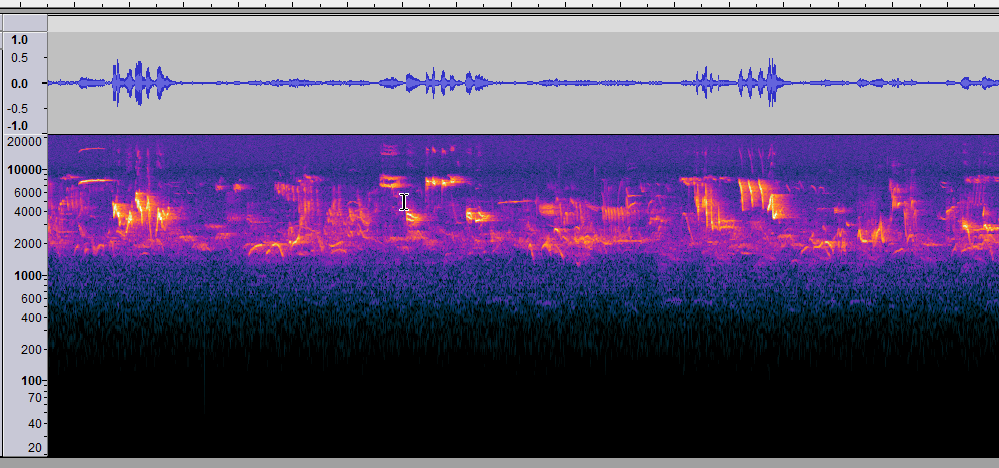Screen dimensions: 999x468
Task: Click the 600 Hz frequency scale label
Action: [30, 299]
